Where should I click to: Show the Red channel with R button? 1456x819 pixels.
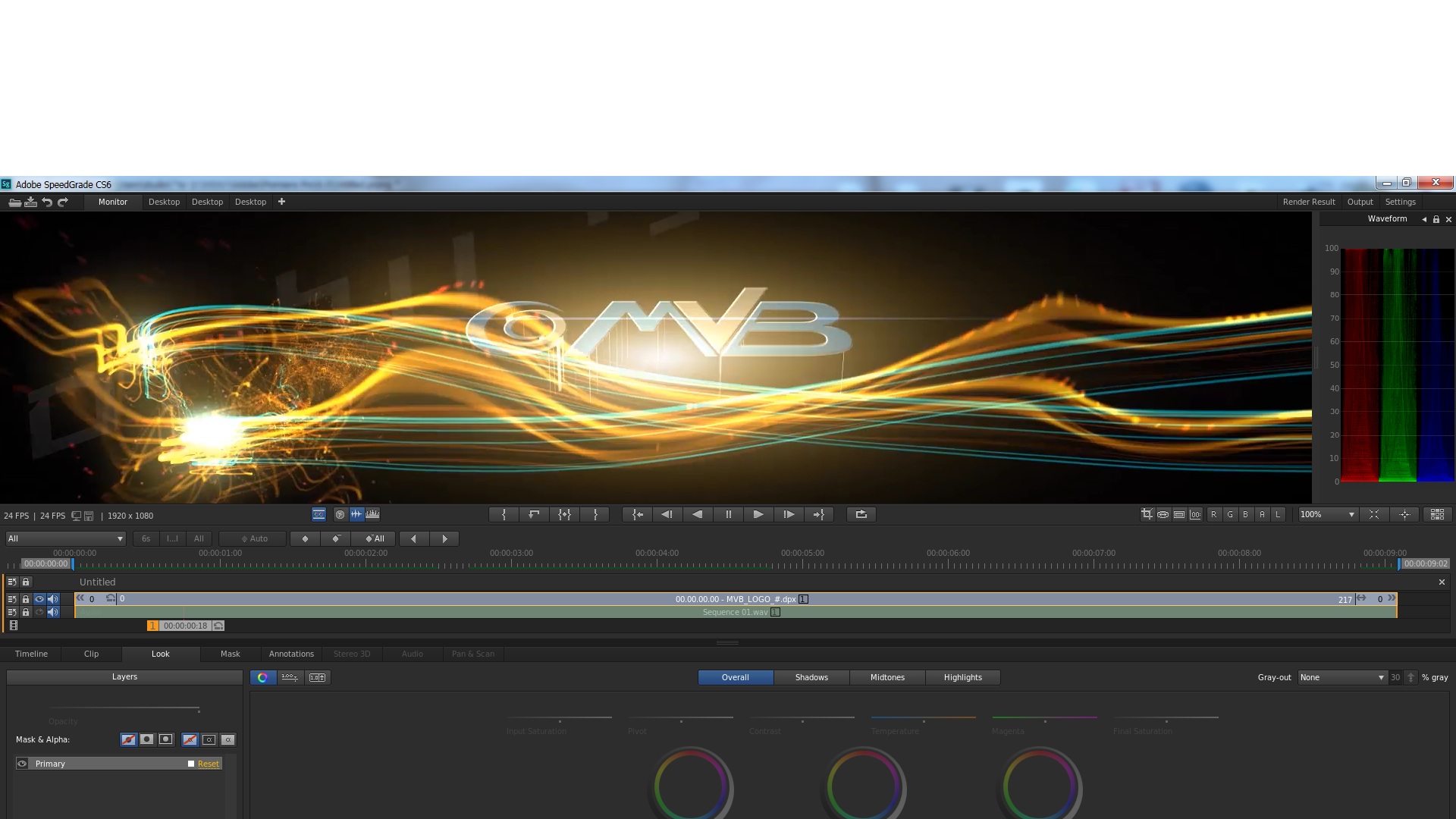click(x=1213, y=514)
